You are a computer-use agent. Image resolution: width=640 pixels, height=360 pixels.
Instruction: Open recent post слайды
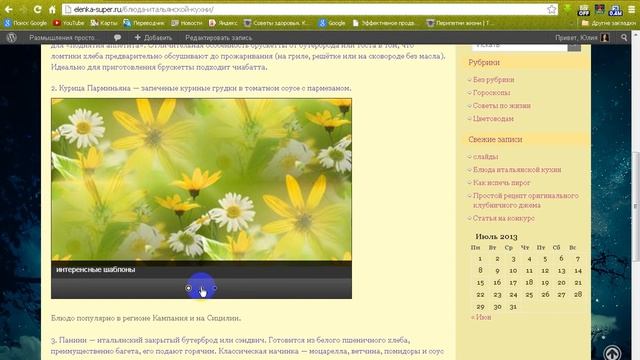click(485, 157)
